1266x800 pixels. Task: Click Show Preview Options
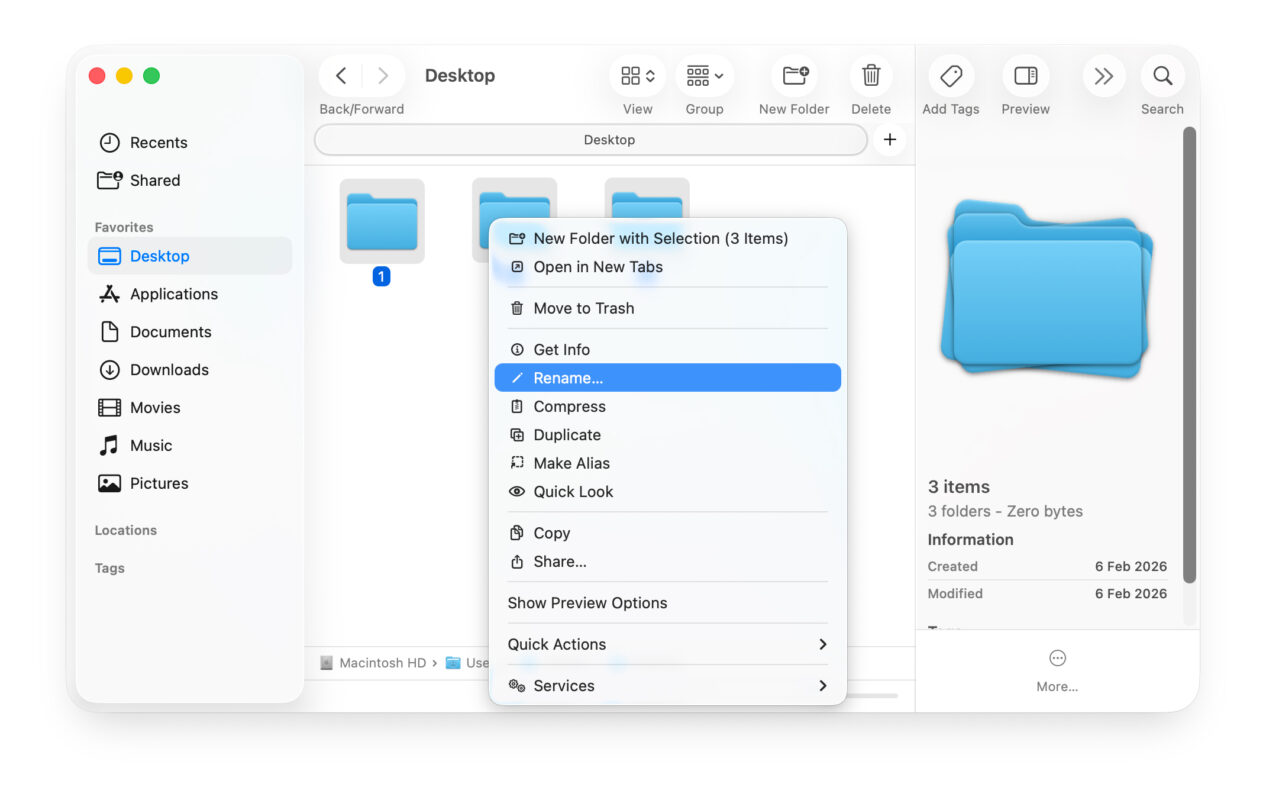pyautogui.click(x=587, y=602)
